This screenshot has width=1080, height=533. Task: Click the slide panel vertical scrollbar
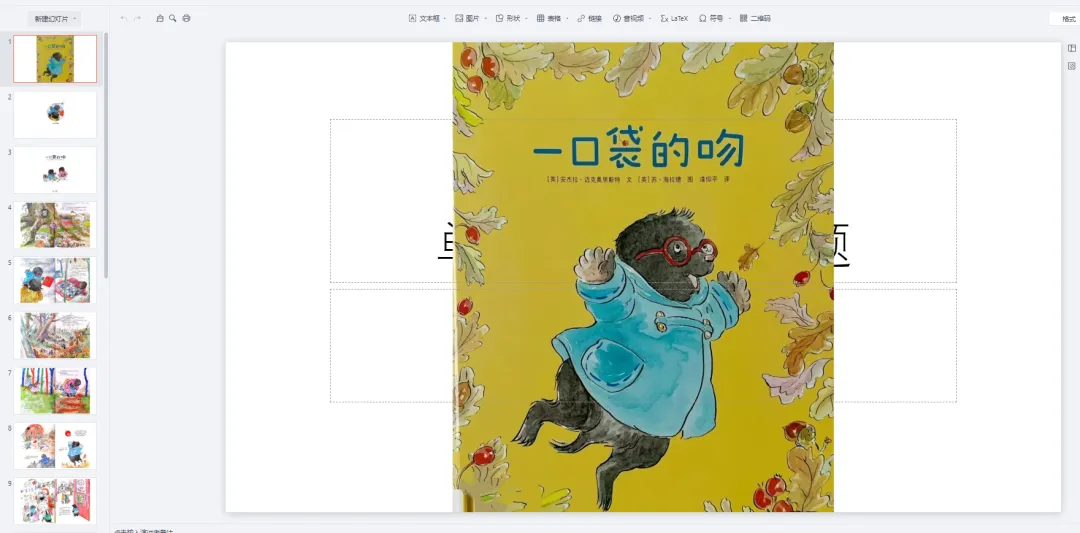(x=106, y=155)
